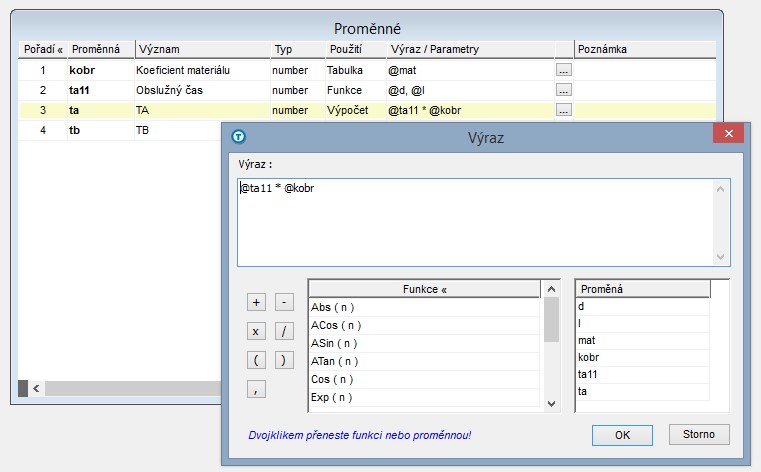Click into the Výraz expression field

pos(483,222)
